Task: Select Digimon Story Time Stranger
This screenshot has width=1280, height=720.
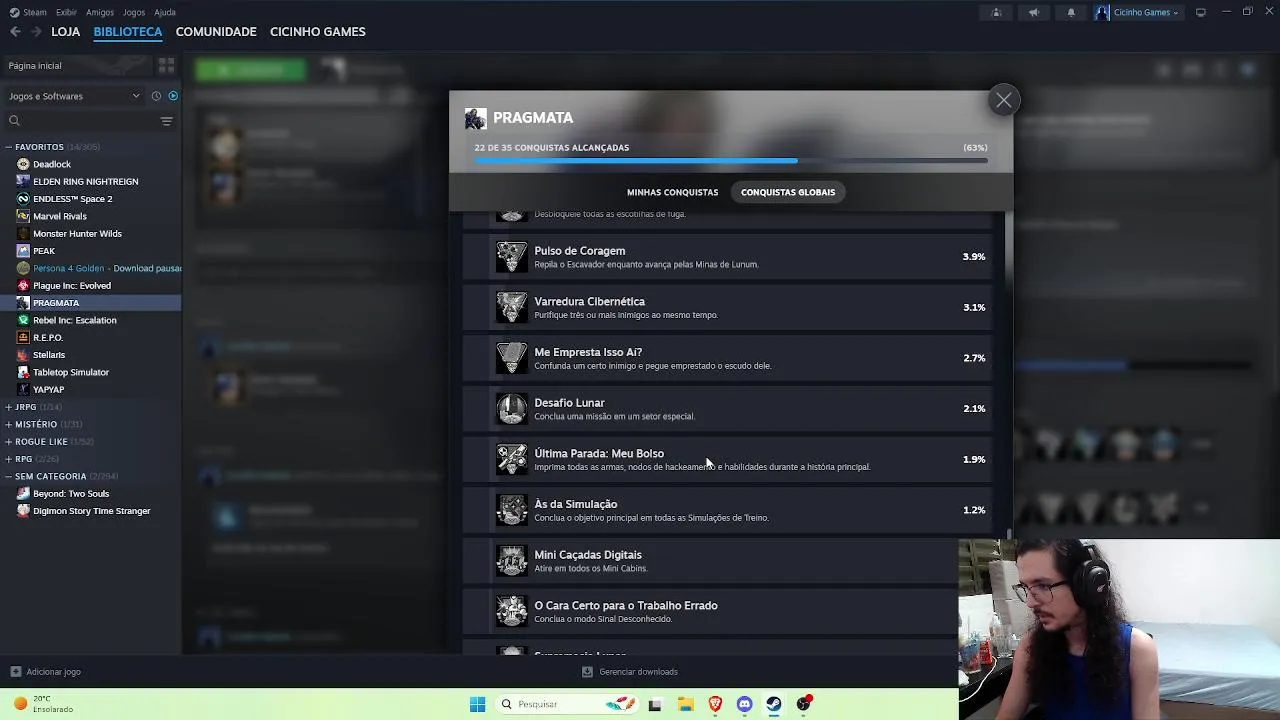Action: [91, 511]
